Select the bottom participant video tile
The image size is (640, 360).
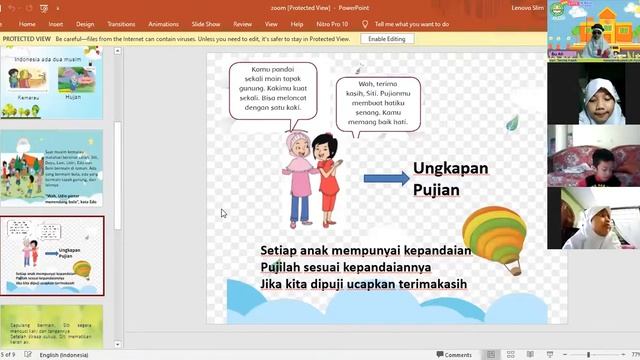click(593, 218)
